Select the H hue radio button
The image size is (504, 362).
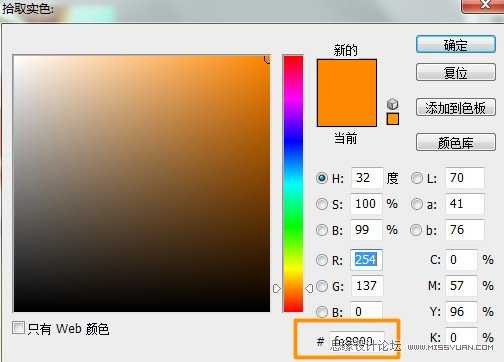(x=322, y=178)
